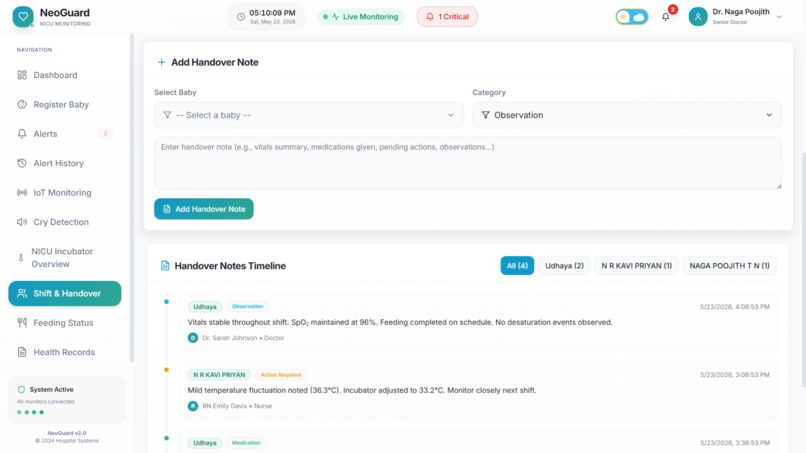Click the Alert History clock icon
806x453 pixels.
(22, 163)
